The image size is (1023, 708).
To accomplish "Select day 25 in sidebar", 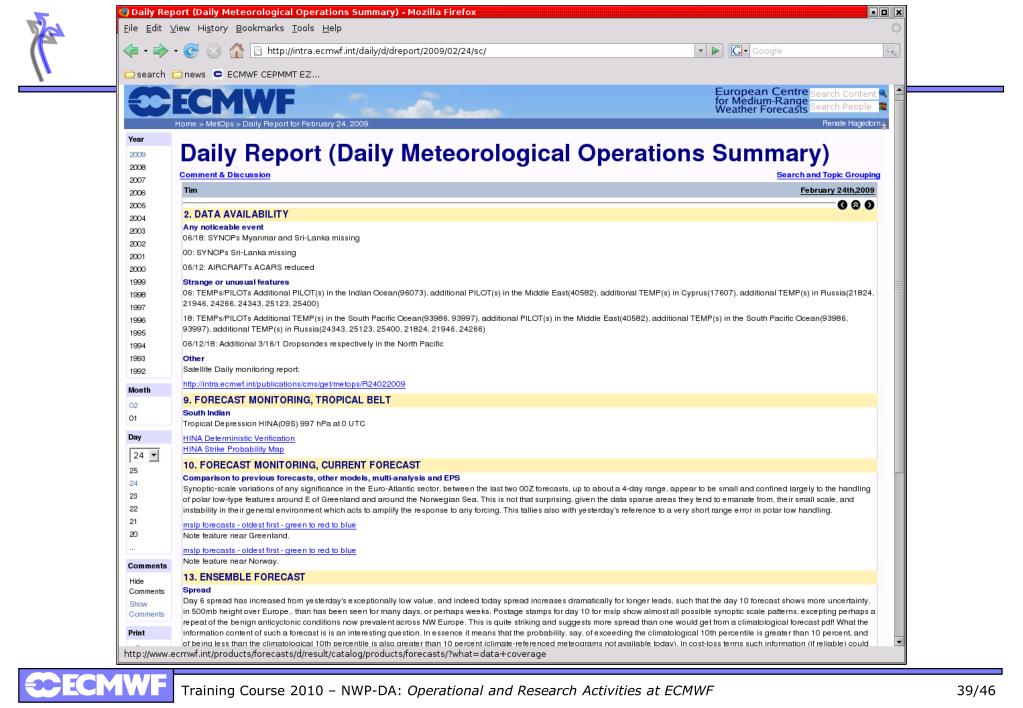I will click(x=133, y=470).
